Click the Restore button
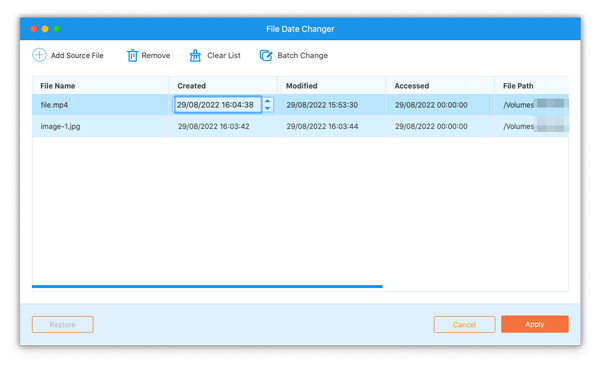 pos(62,325)
